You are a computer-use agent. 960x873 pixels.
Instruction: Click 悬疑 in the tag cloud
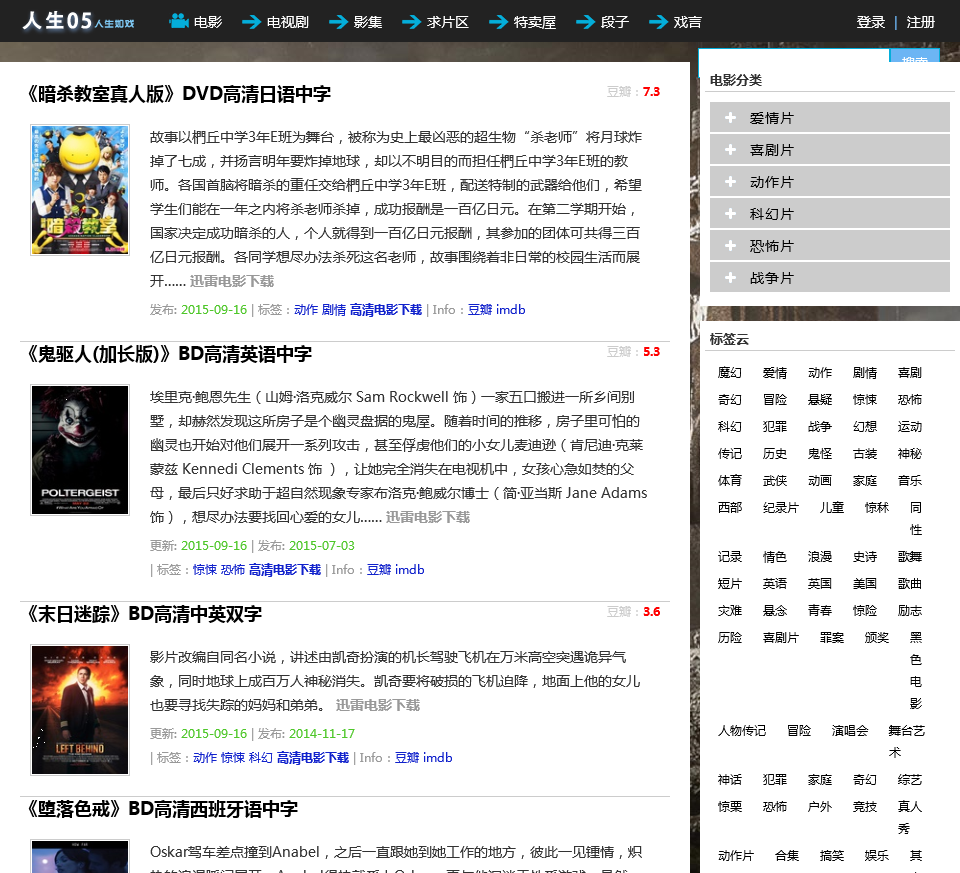(x=820, y=400)
